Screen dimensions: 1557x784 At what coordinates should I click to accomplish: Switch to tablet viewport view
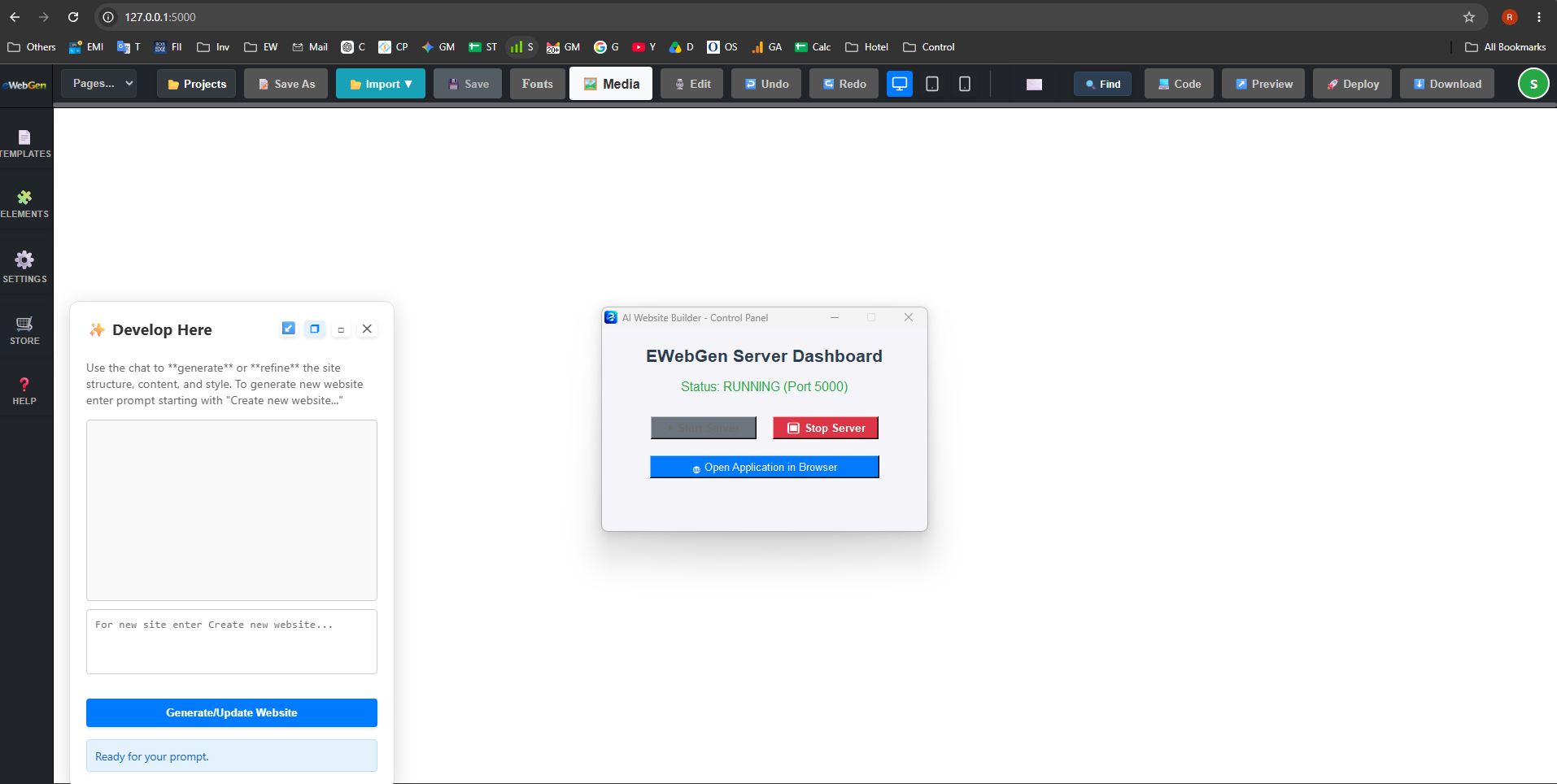tap(932, 84)
